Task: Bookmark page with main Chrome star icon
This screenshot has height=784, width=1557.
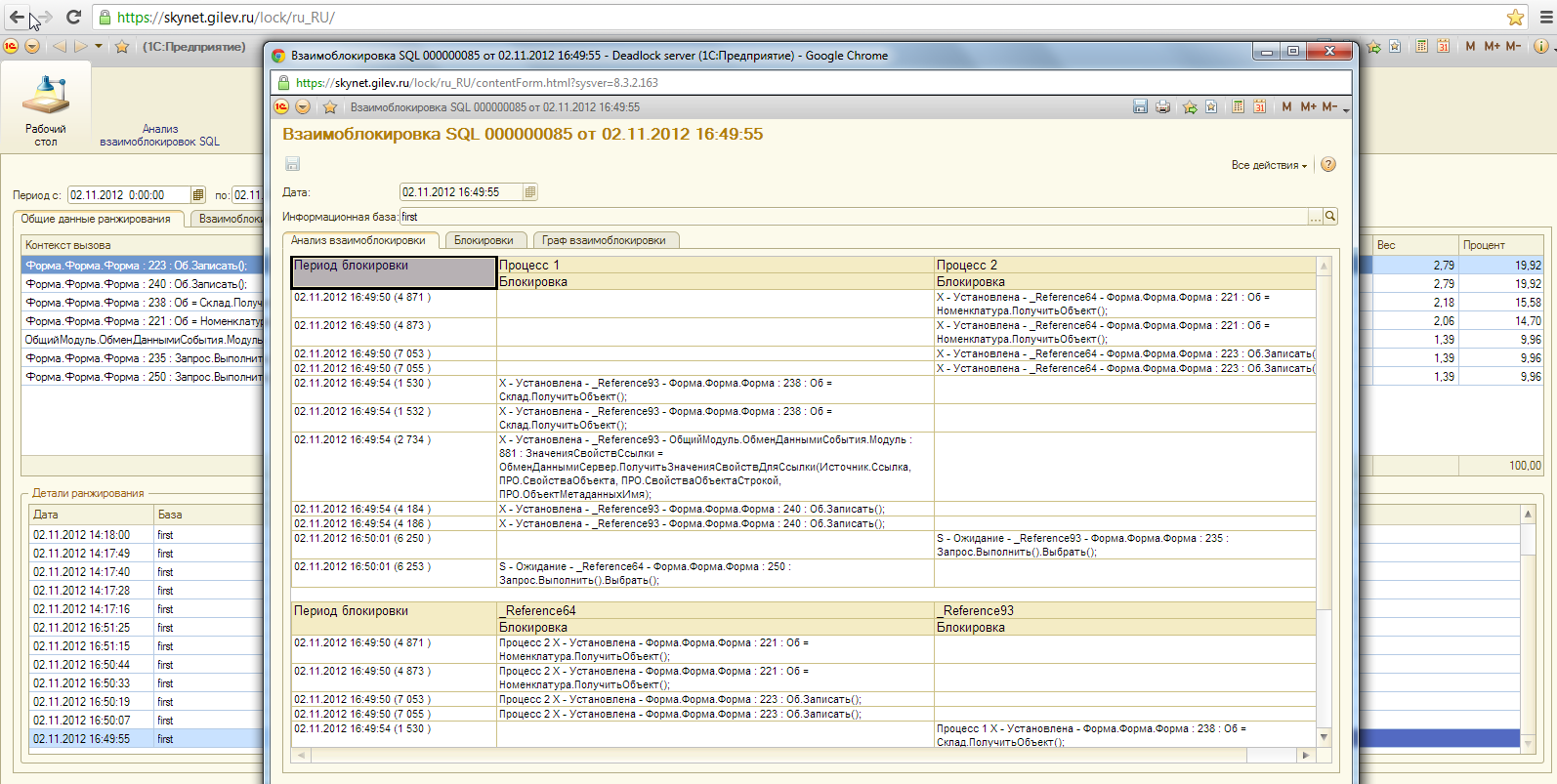Action: 1515,17
